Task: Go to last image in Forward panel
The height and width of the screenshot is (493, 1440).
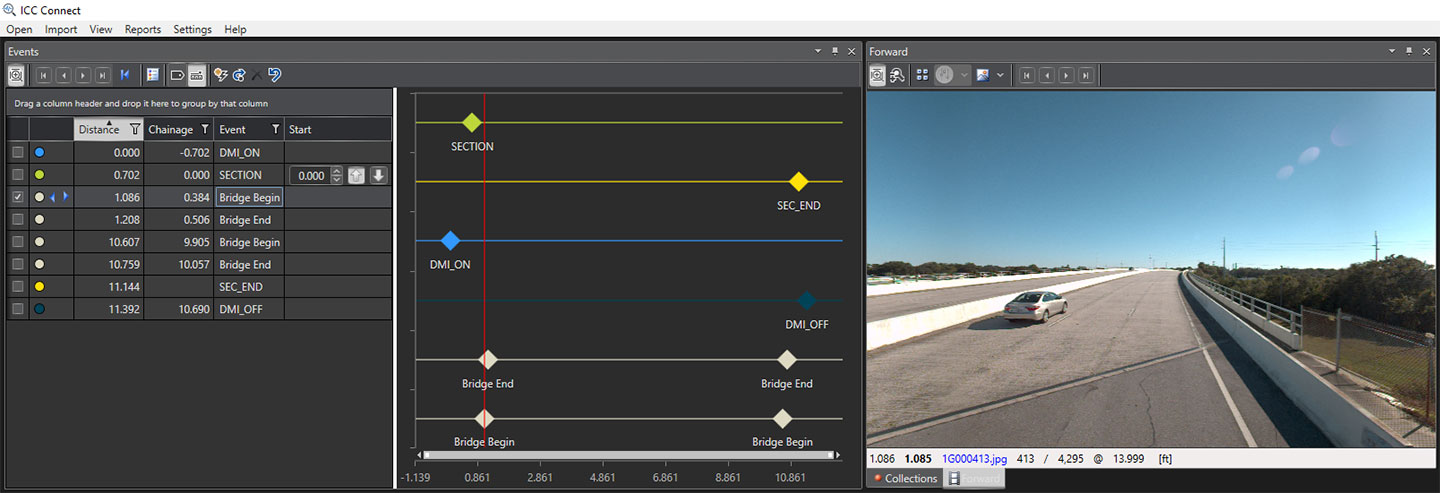Action: coord(1085,75)
